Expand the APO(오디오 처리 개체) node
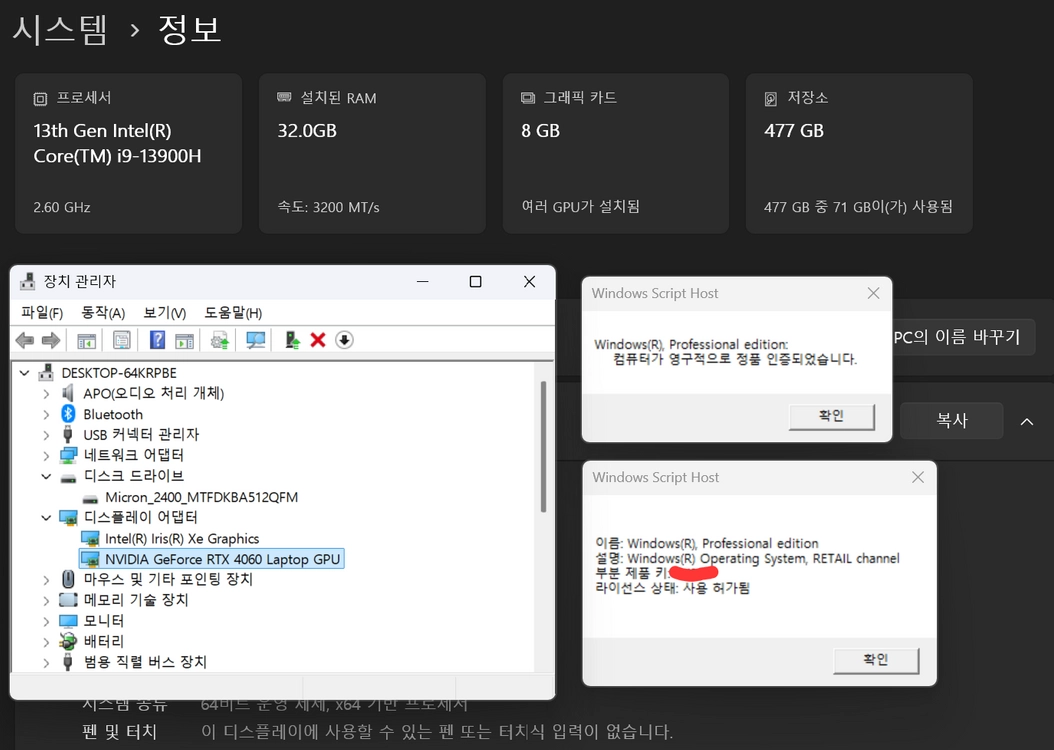Image resolution: width=1054 pixels, height=750 pixels. click(x=46, y=393)
